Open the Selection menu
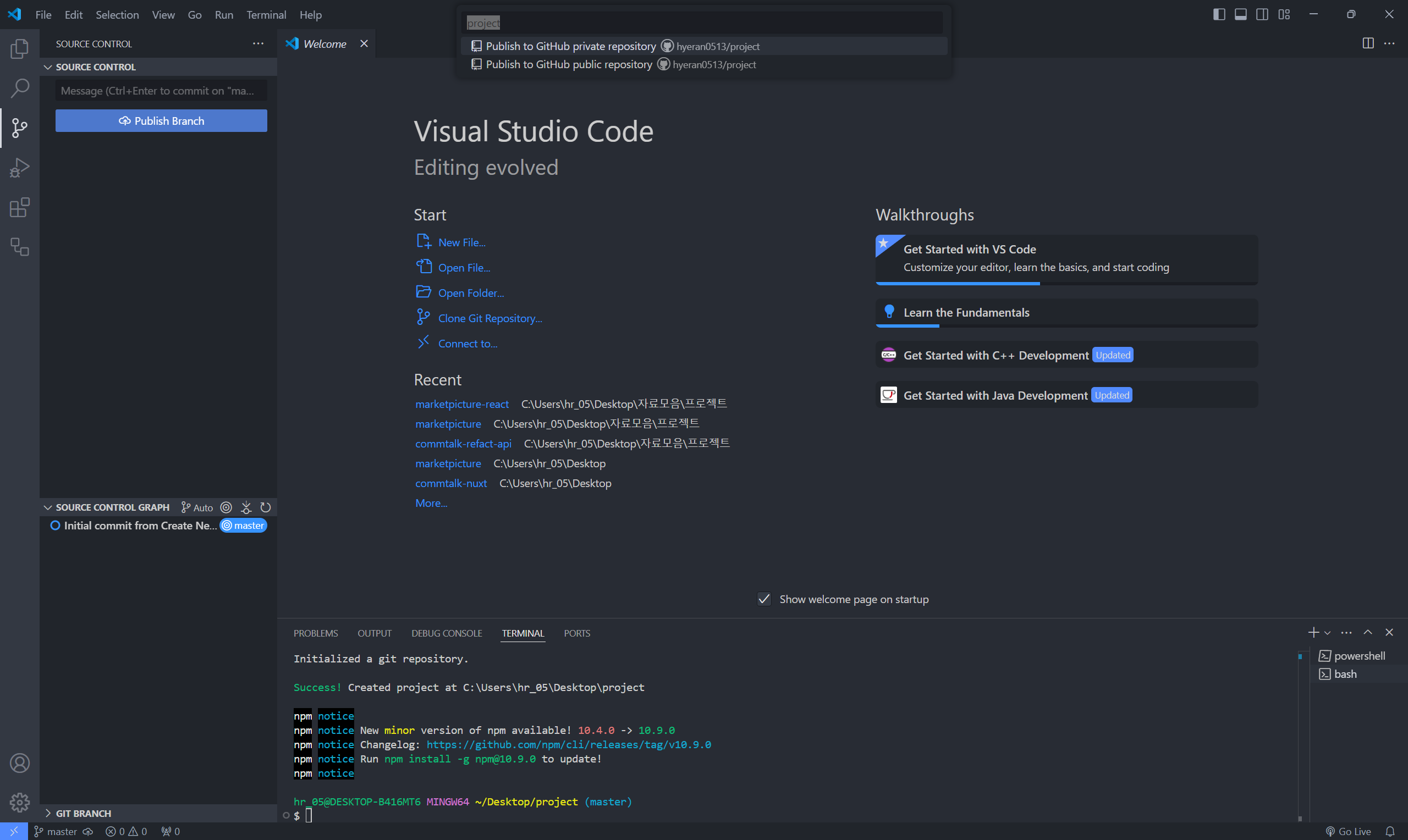Screen dimensions: 1408x840 tap(117, 15)
